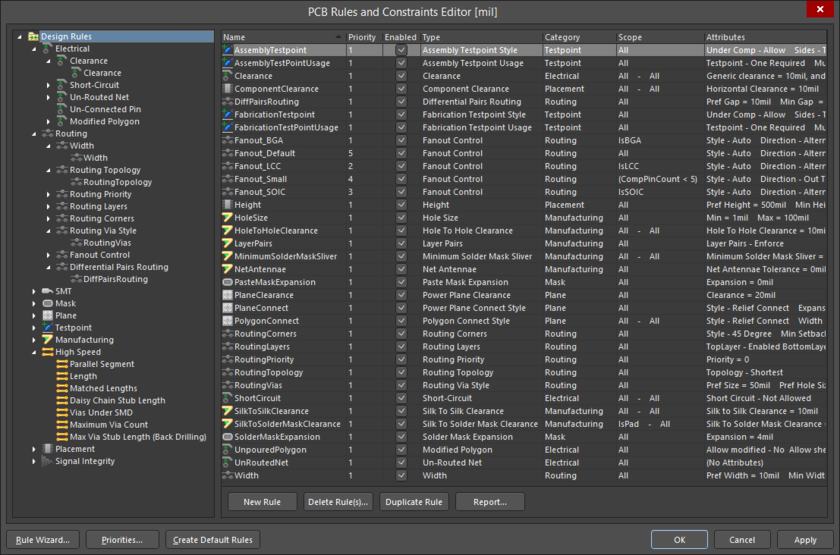The height and width of the screenshot is (555, 840).
Task: Open the rules Report dialog
Action: point(490,502)
